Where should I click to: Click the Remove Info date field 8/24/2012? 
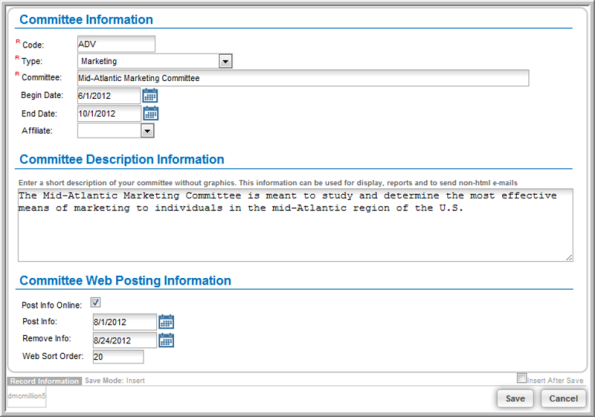pyautogui.click(x=124, y=340)
